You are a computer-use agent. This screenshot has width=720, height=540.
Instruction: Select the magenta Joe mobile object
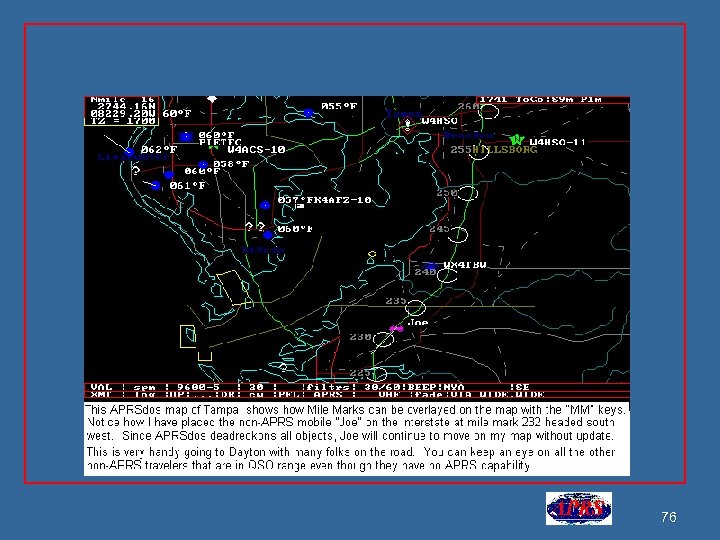pos(396,328)
